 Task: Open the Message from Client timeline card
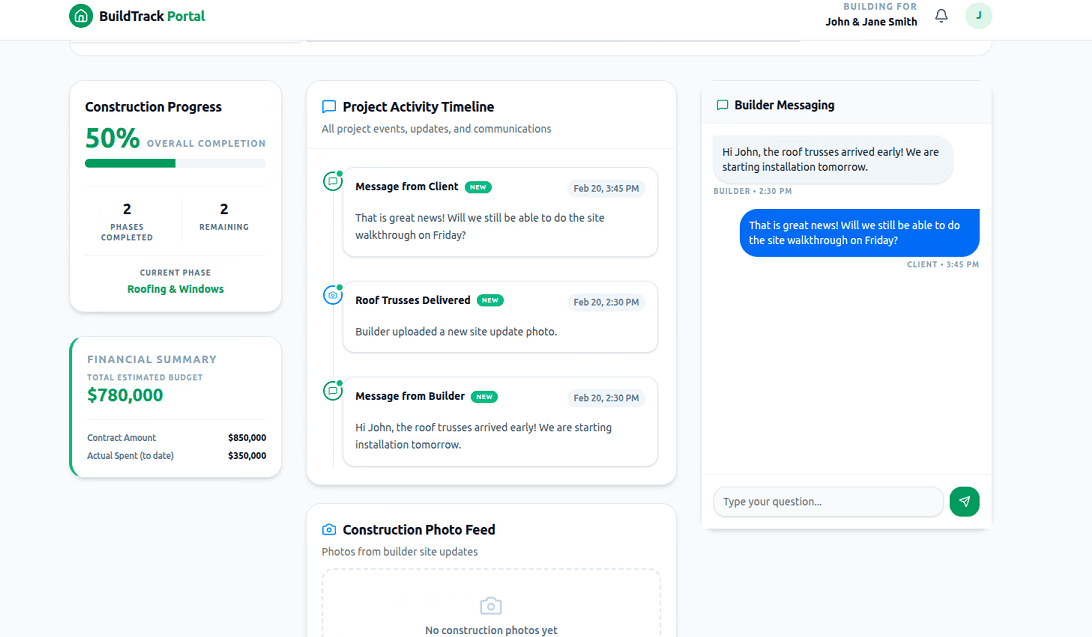pos(500,212)
